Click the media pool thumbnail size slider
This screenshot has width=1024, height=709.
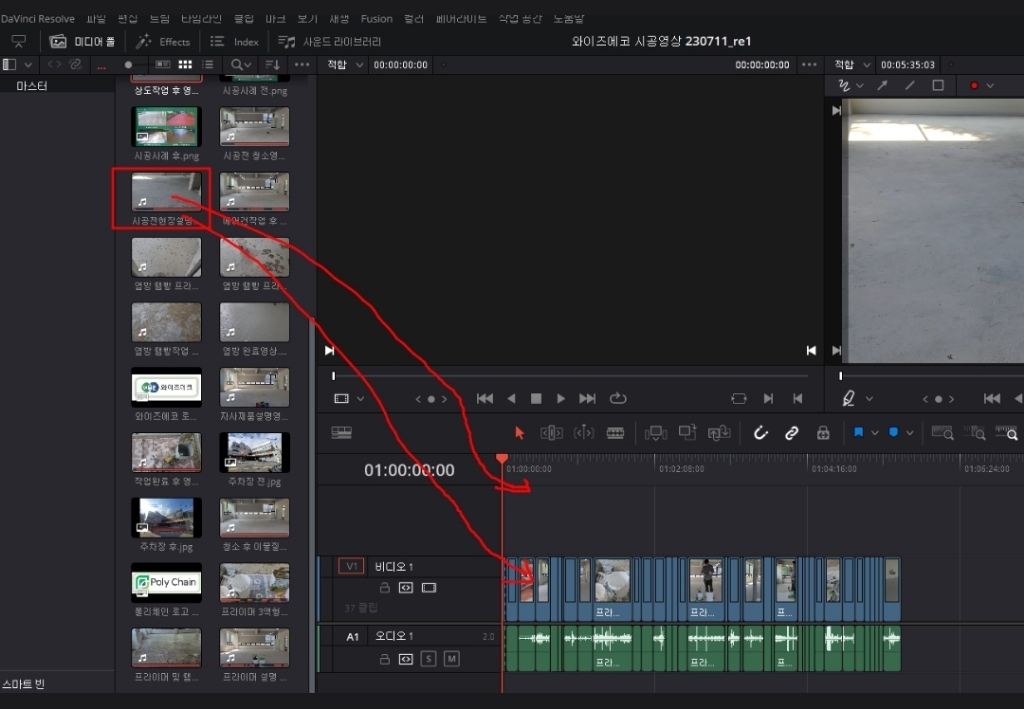tap(128, 64)
